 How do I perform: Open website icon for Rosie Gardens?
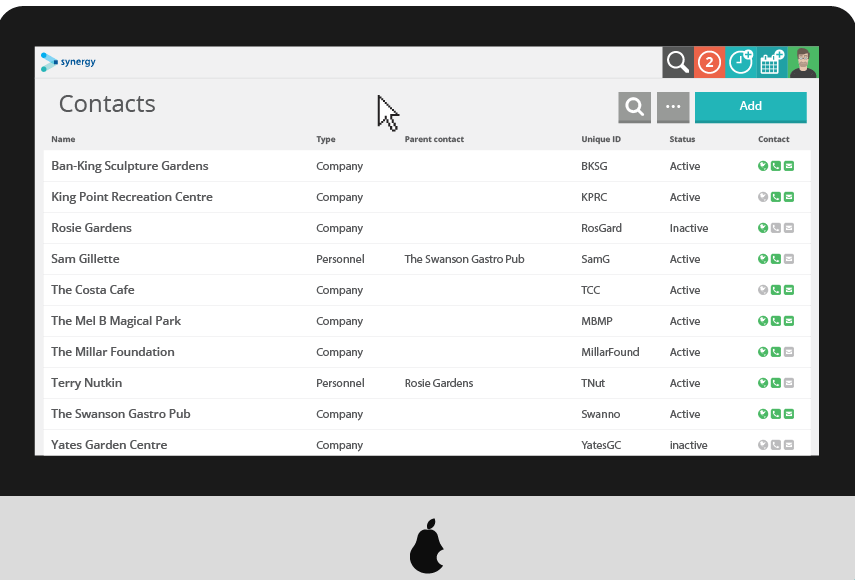tap(763, 228)
